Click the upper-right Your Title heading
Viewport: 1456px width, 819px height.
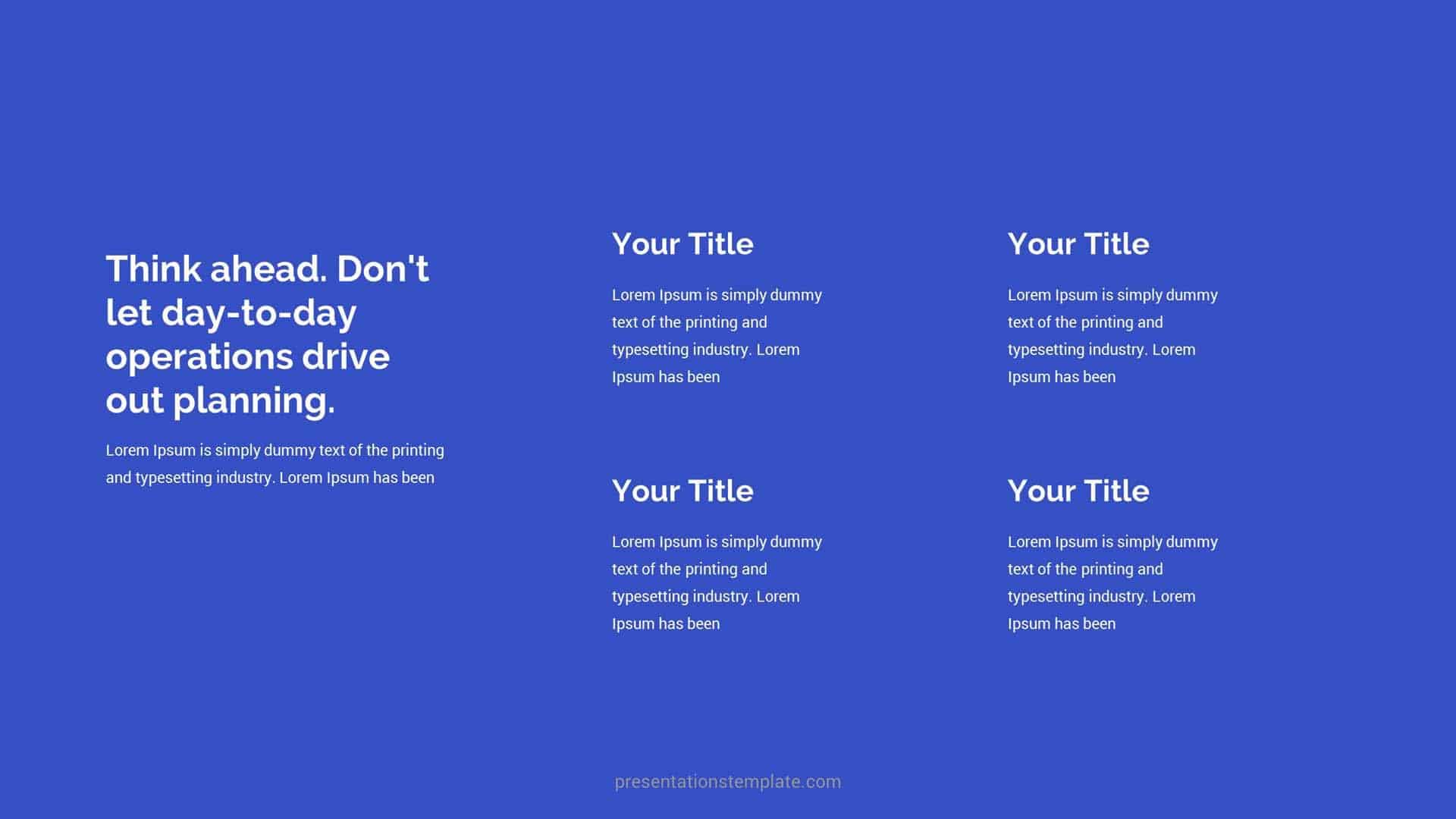pyautogui.click(x=1078, y=244)
